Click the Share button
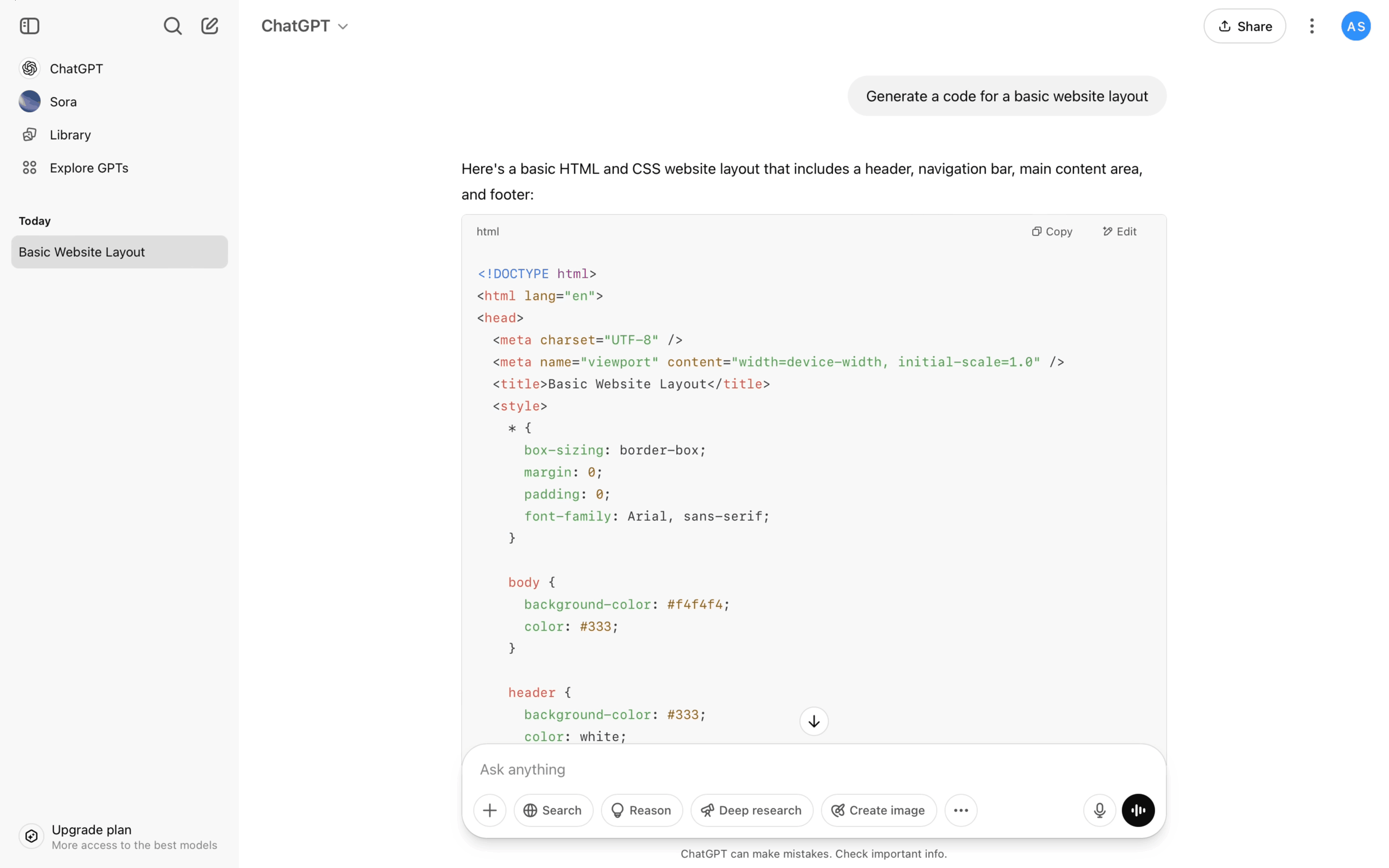This screenshot has height=868, width=1389. (1244, 26)
